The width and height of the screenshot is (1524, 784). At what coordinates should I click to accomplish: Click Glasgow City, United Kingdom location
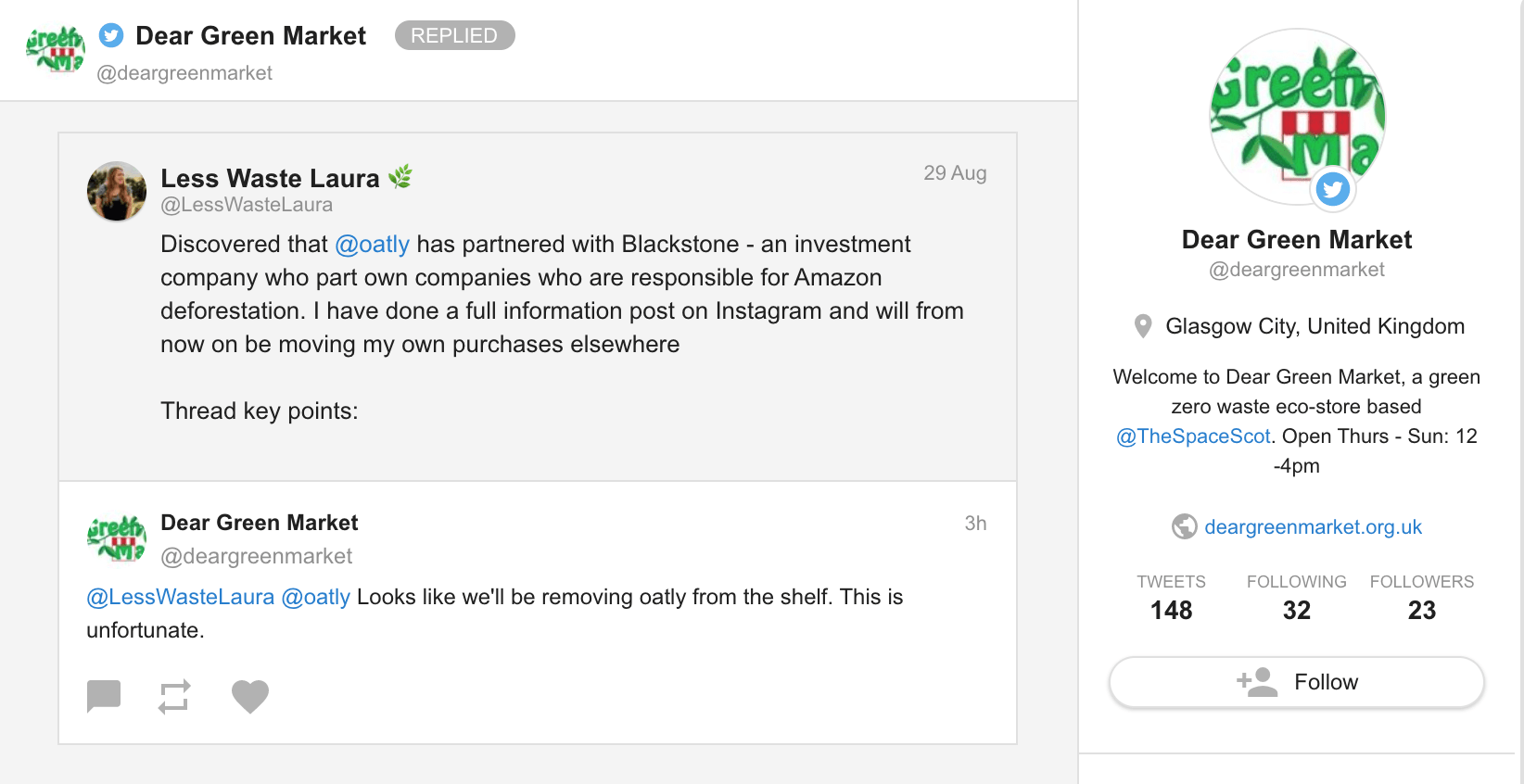pyautogui.click(x=1314, y=326)
